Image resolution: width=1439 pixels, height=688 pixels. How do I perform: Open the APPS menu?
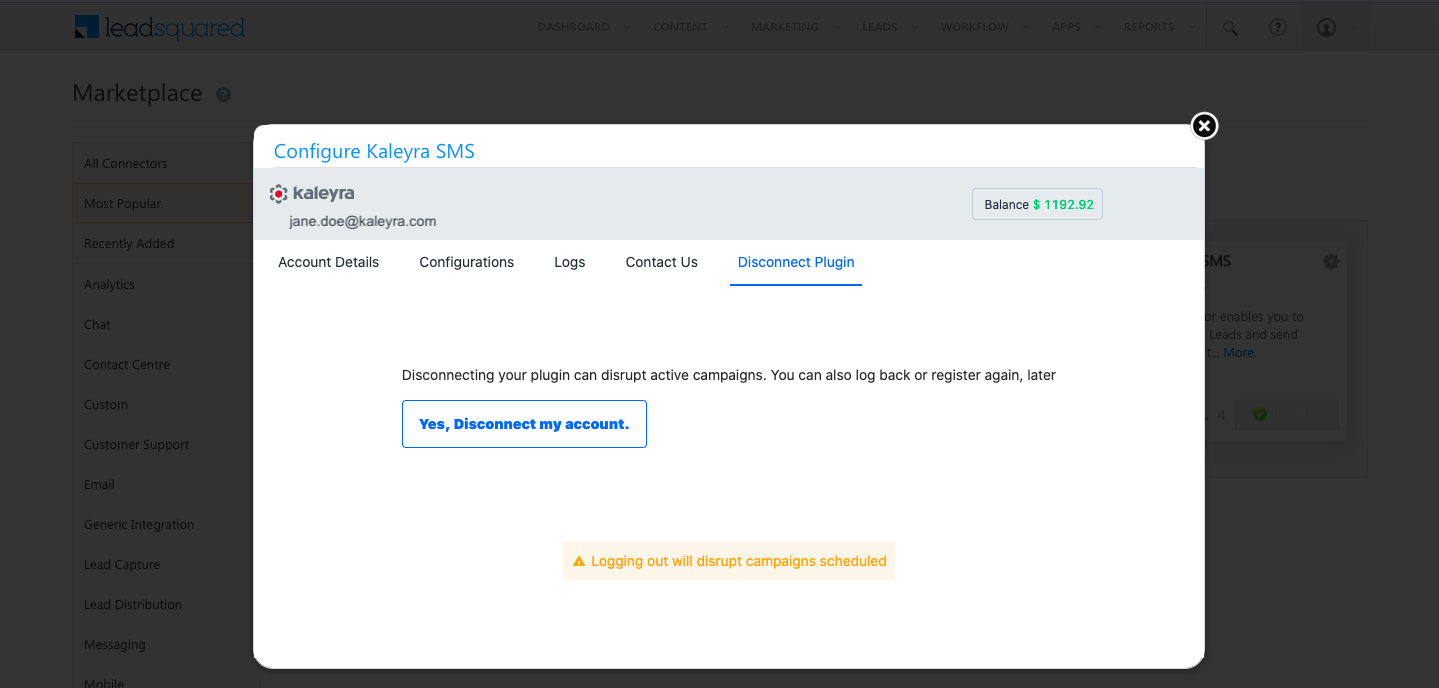pyautogui.click(x=1066, y=27)
